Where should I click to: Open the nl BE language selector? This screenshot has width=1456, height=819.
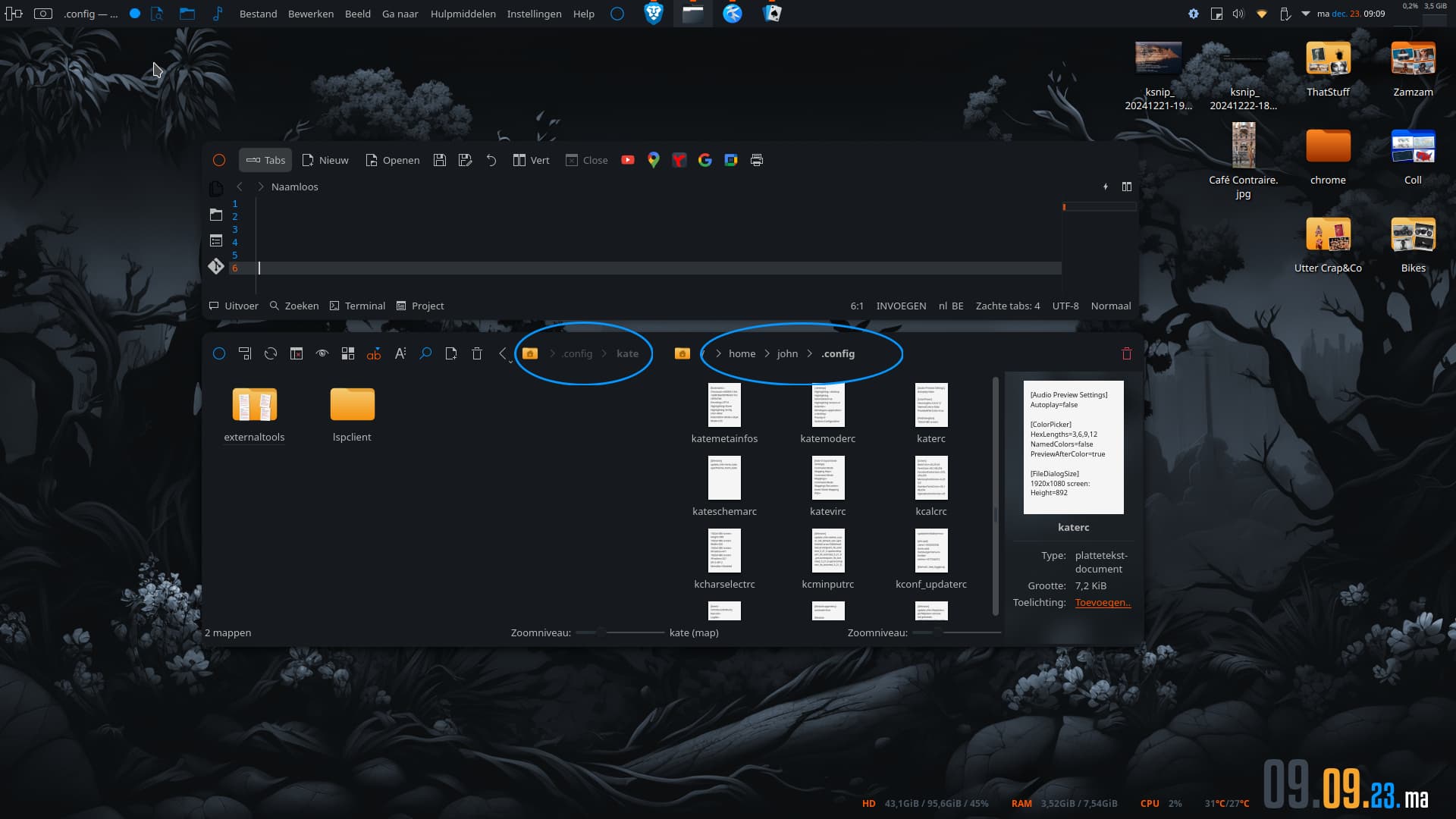951,306
